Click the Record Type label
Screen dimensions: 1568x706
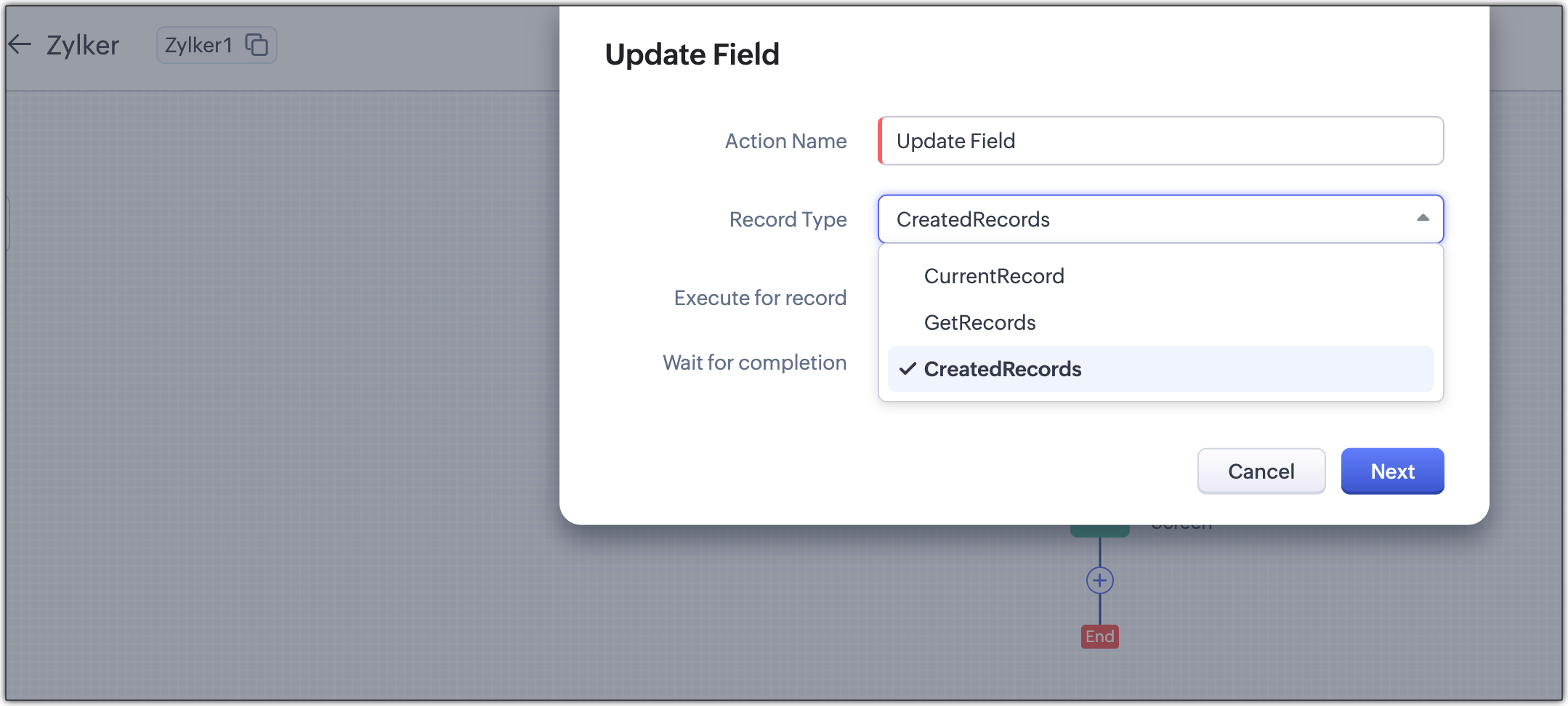pyautogui.click(x=788, y=219)
